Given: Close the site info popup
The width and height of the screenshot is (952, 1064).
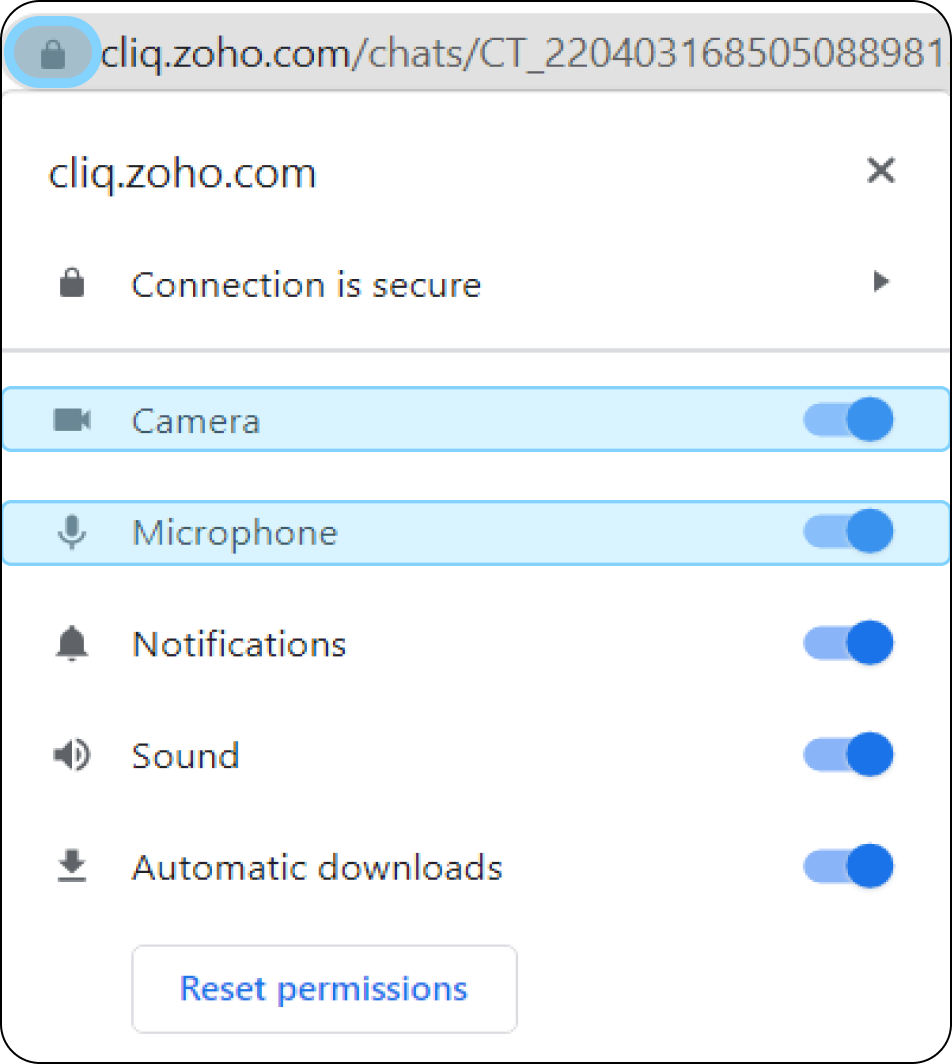Looking at the screenshot, I should pyautogui.click(x=881, y=170).
